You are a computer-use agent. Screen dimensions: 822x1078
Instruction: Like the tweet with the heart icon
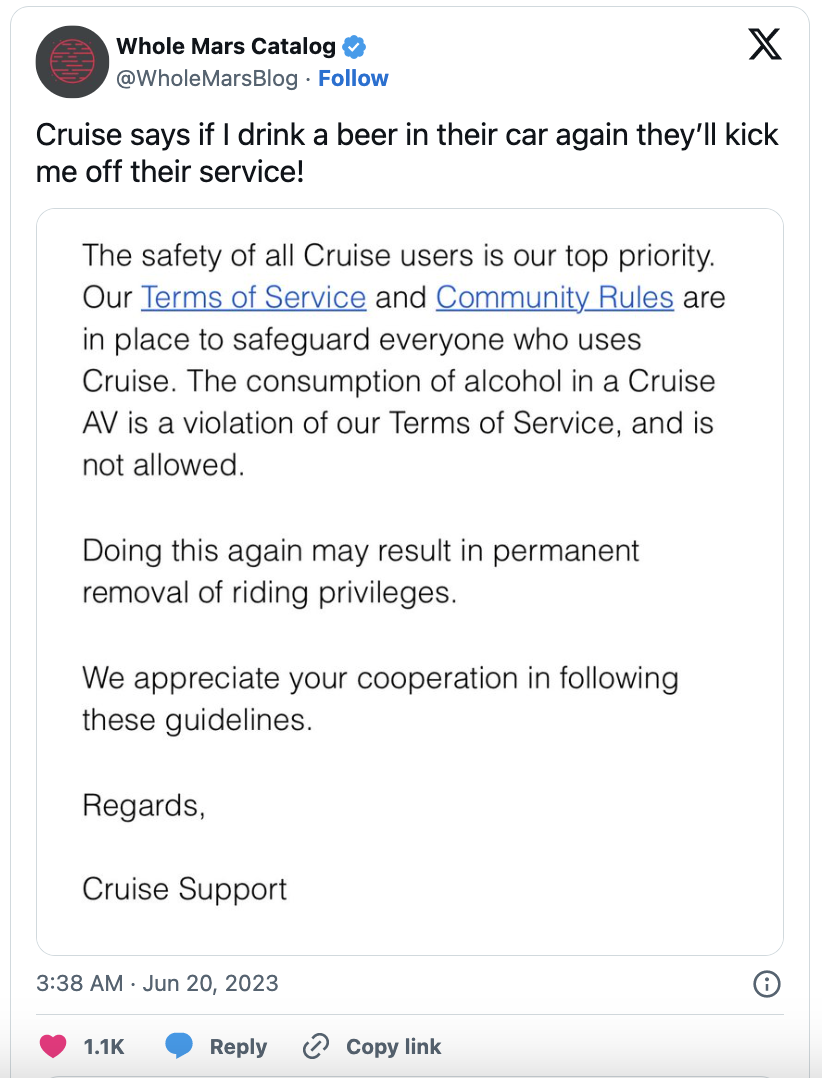tap(51, 1046)
